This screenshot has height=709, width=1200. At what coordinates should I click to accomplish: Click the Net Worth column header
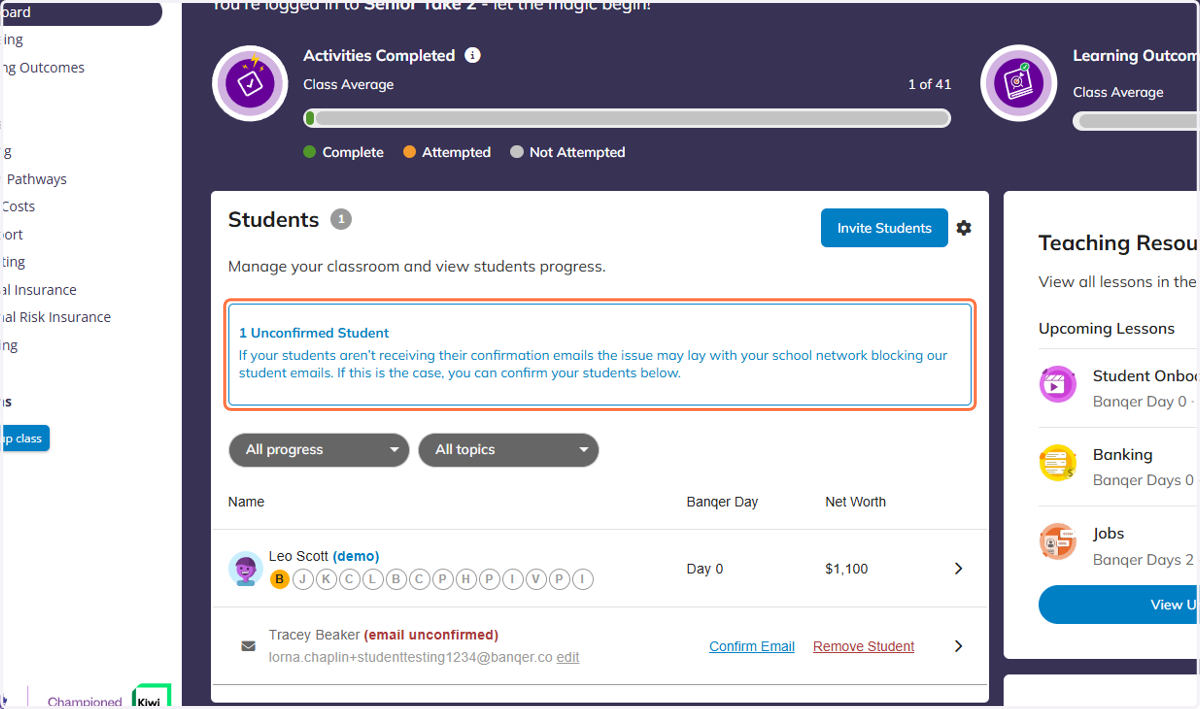(855, 502)
